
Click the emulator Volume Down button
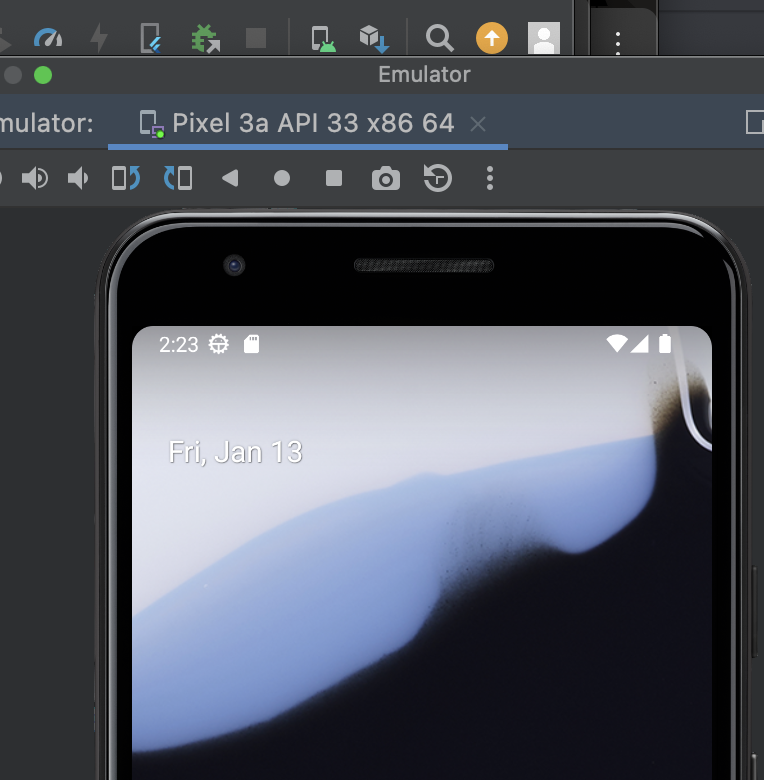point(78,178)
